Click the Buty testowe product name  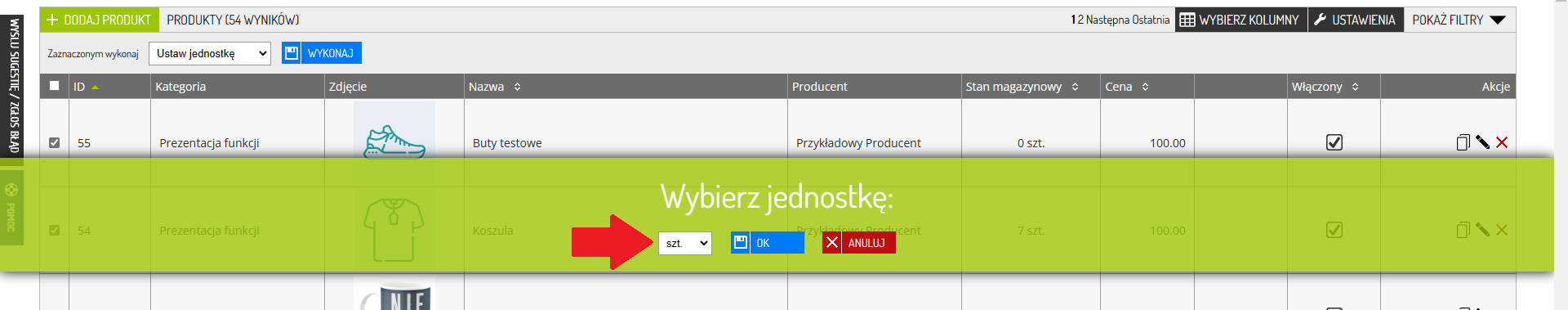(507, 143)
